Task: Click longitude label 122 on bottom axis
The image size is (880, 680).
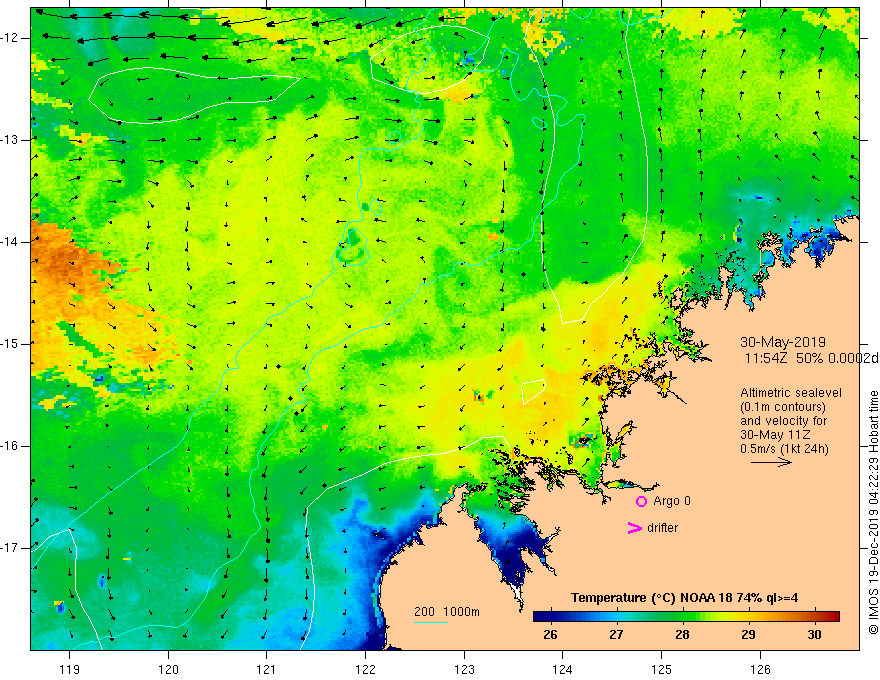Action: 365,669
